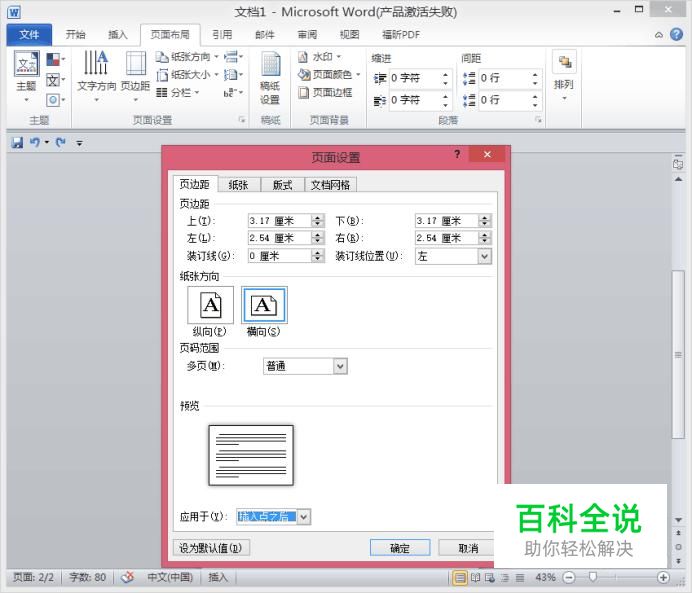The width and height of the screenshot is (692, 593).
Task: Open the Orientation (纸张方向) ribbon menu
Action: (x=187, y=57)
